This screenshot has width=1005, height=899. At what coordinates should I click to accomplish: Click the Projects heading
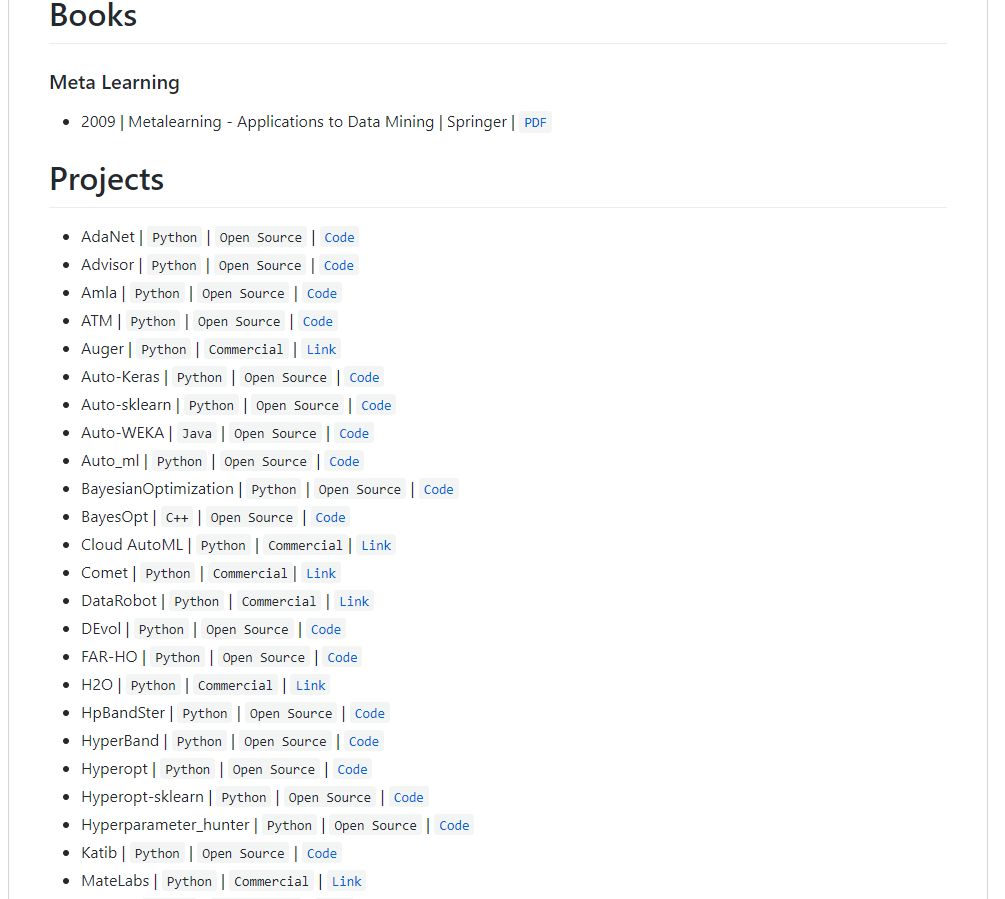pos(107,179)
